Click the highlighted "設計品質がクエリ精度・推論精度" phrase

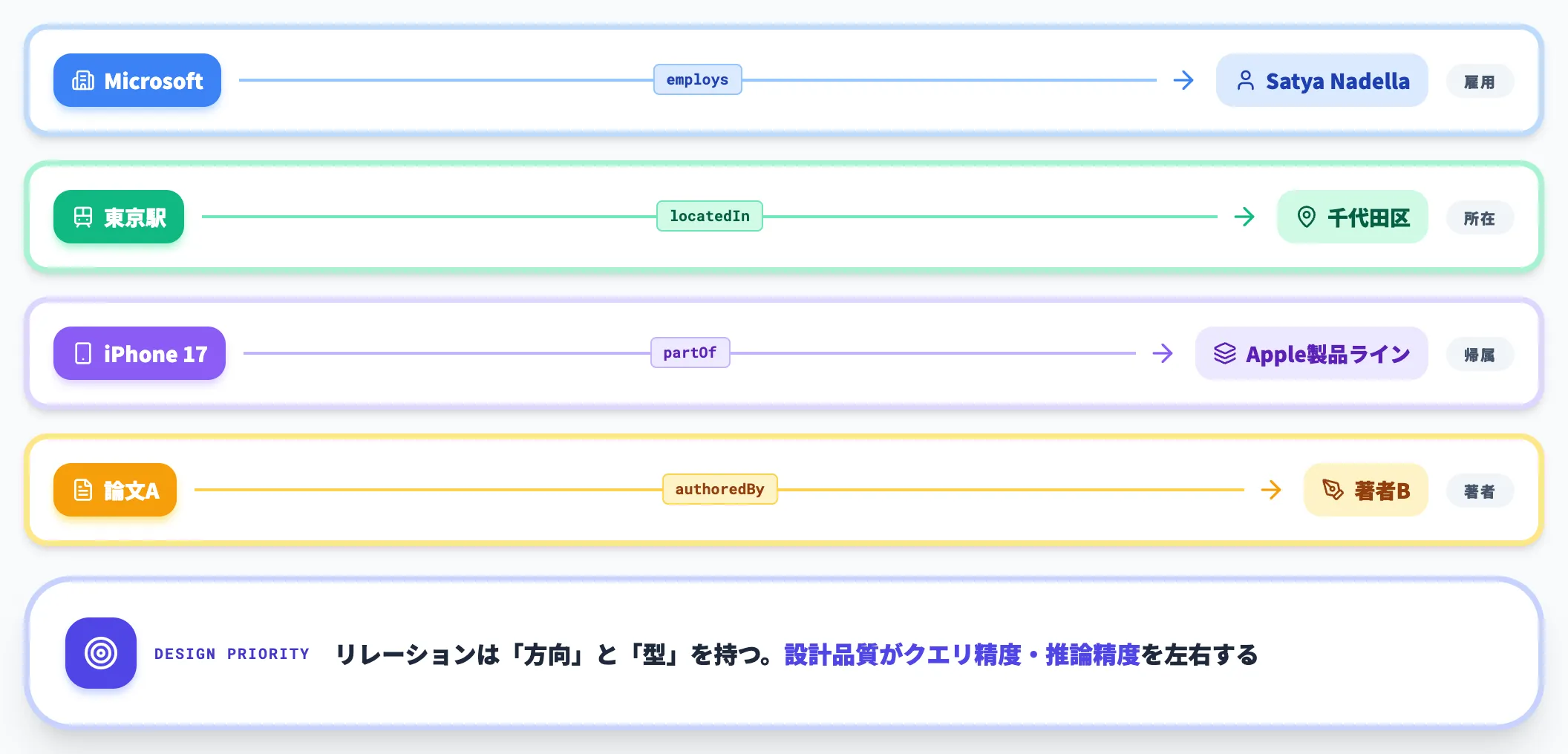[x=962, y=655]
